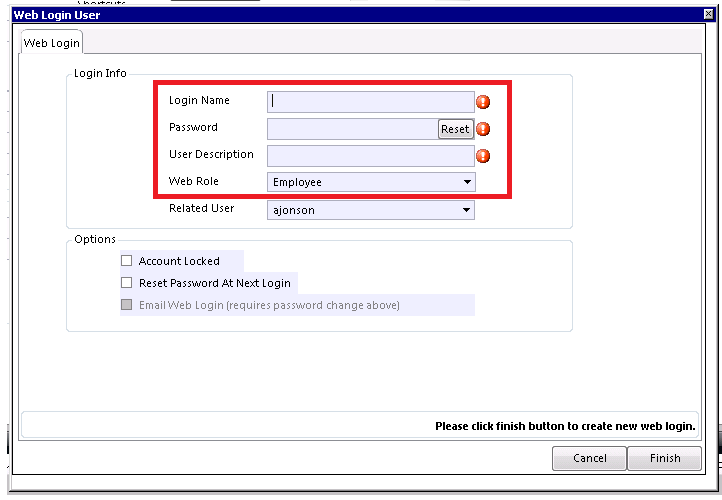Click the Cancel button

pyautogui.click(x=589, y=458)
